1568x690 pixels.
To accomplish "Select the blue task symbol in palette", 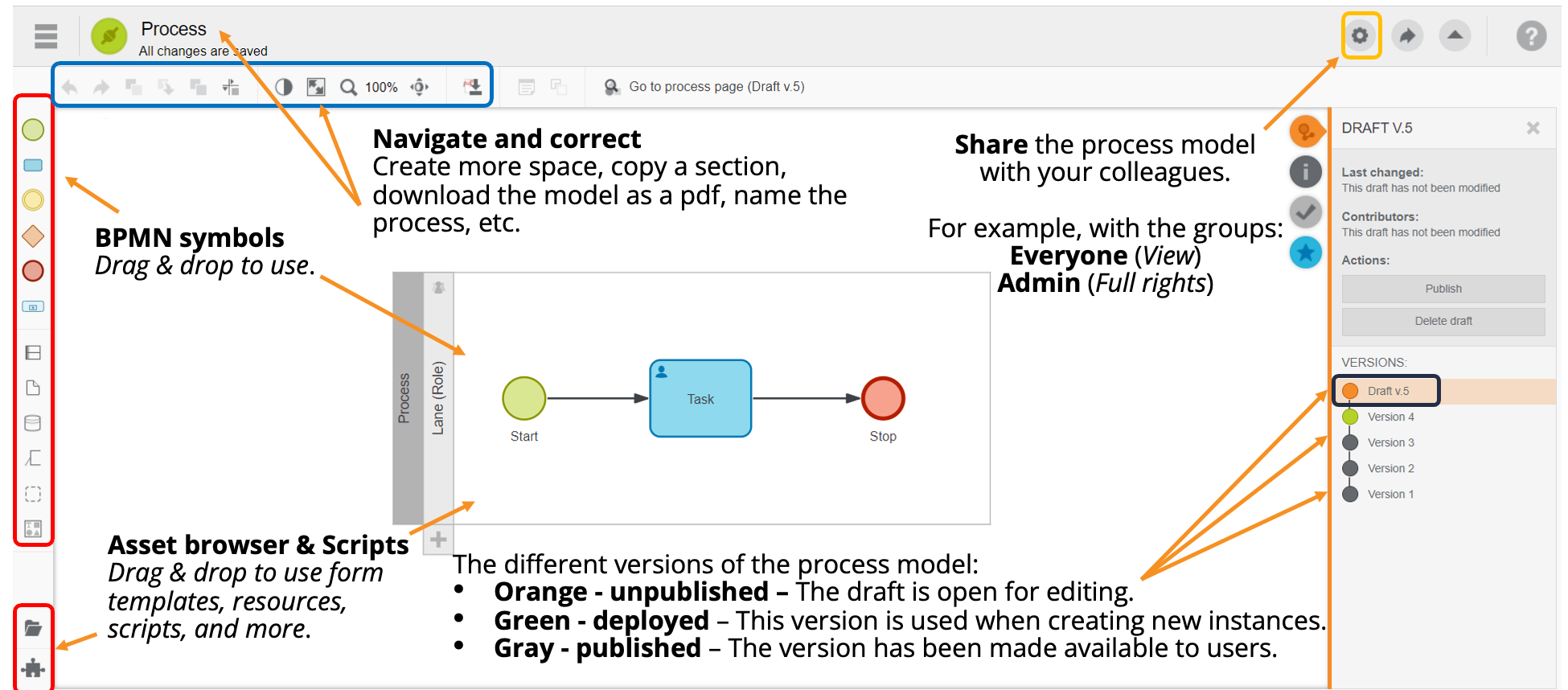I will (33, 166).
